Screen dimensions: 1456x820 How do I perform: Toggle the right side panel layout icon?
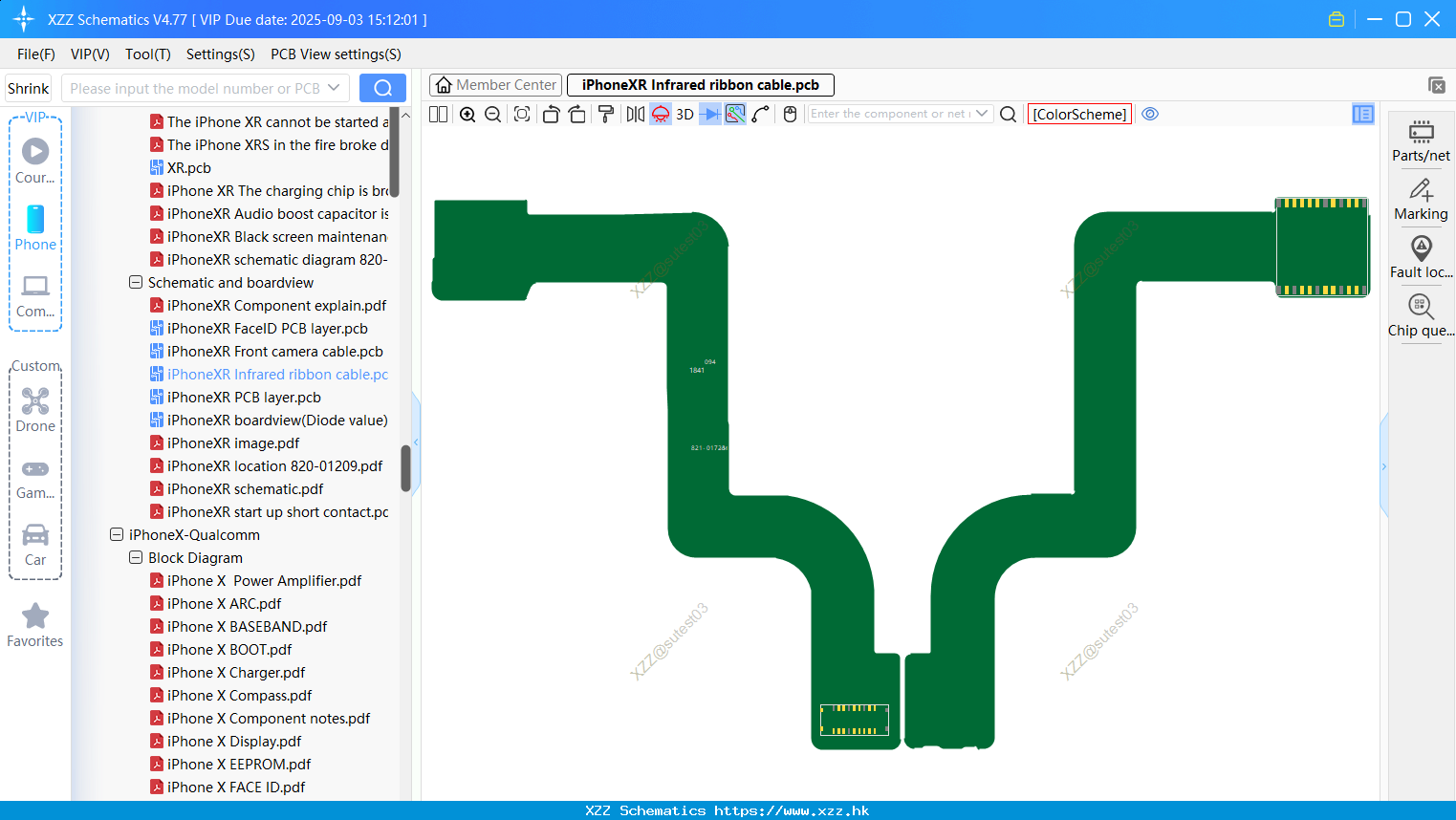pos(1362,114)
